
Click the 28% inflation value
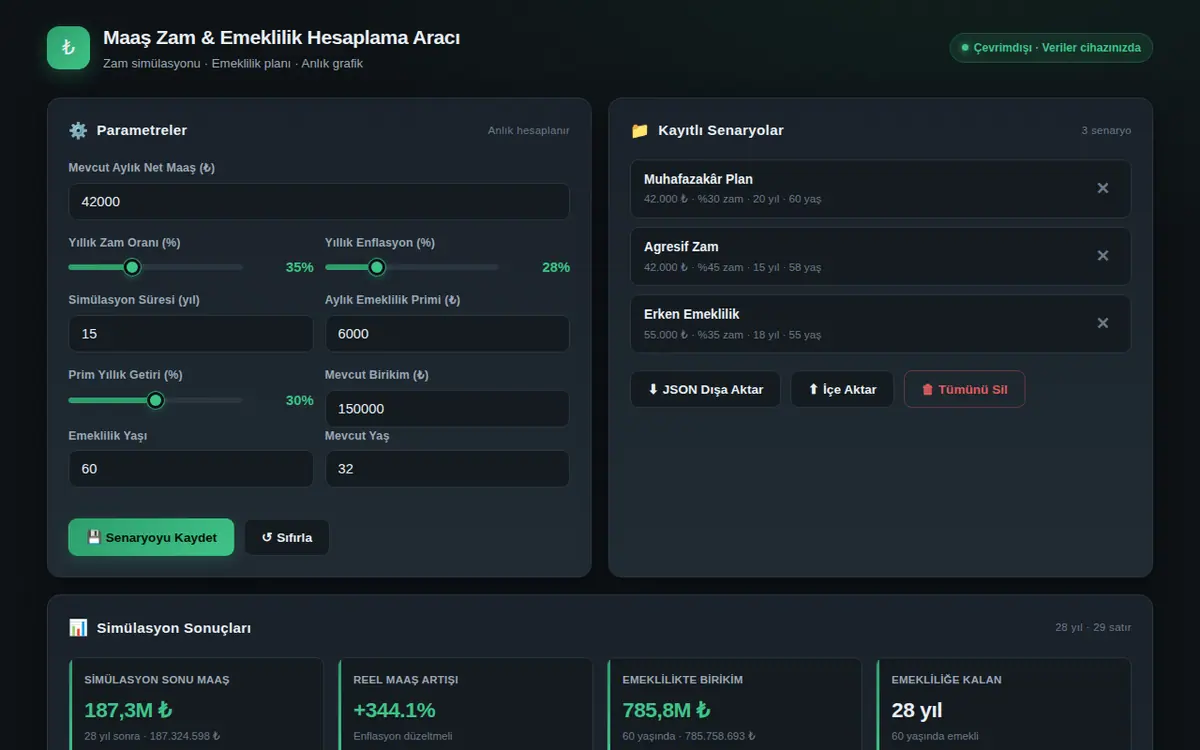[556, 267]
